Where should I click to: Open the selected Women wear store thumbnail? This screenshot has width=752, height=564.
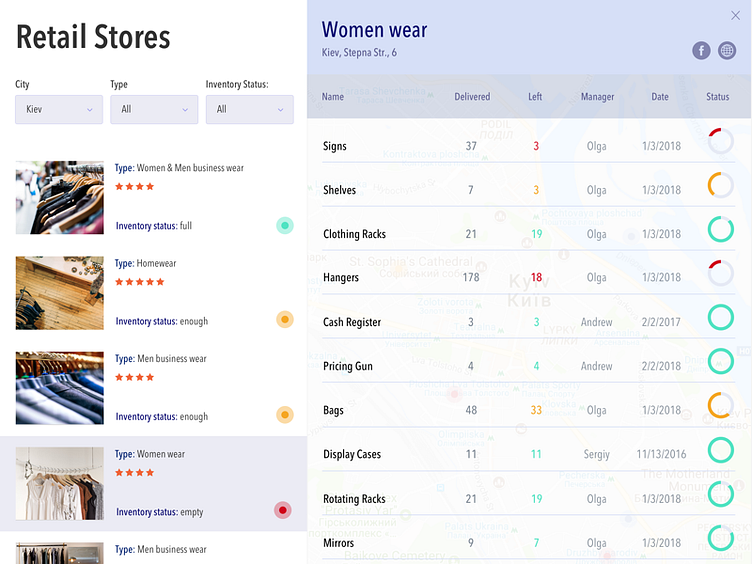(x=59, y=484)
